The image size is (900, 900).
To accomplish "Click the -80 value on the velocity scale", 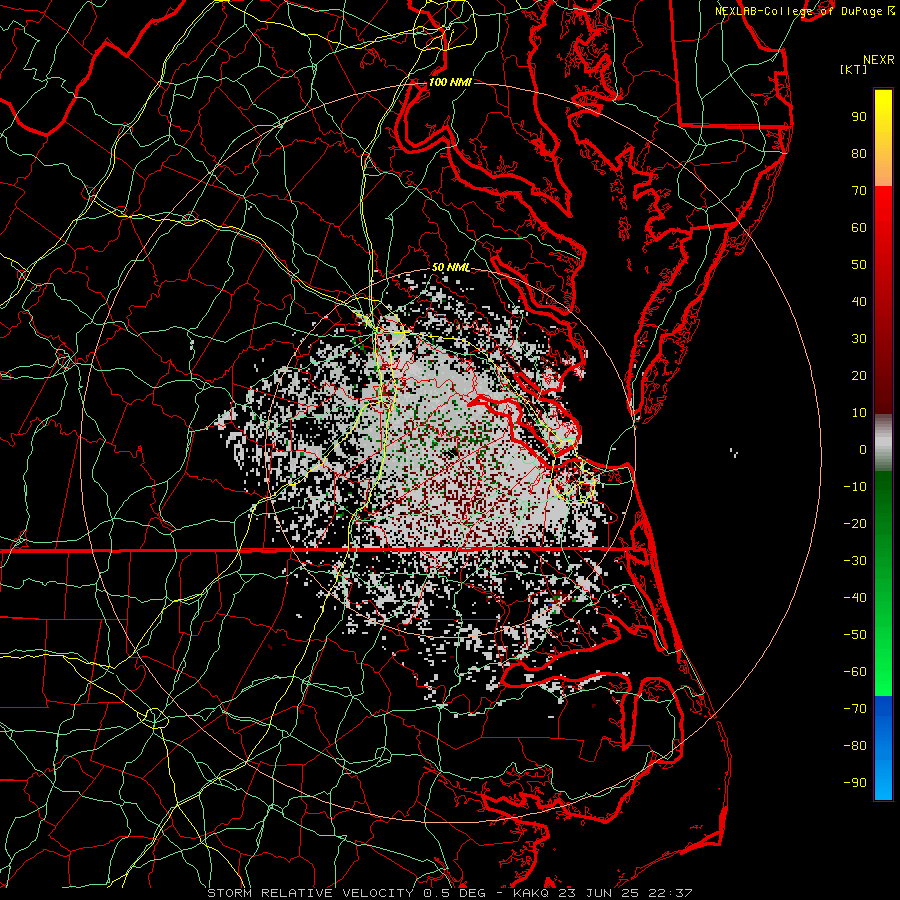I will [x=855, y=746].
